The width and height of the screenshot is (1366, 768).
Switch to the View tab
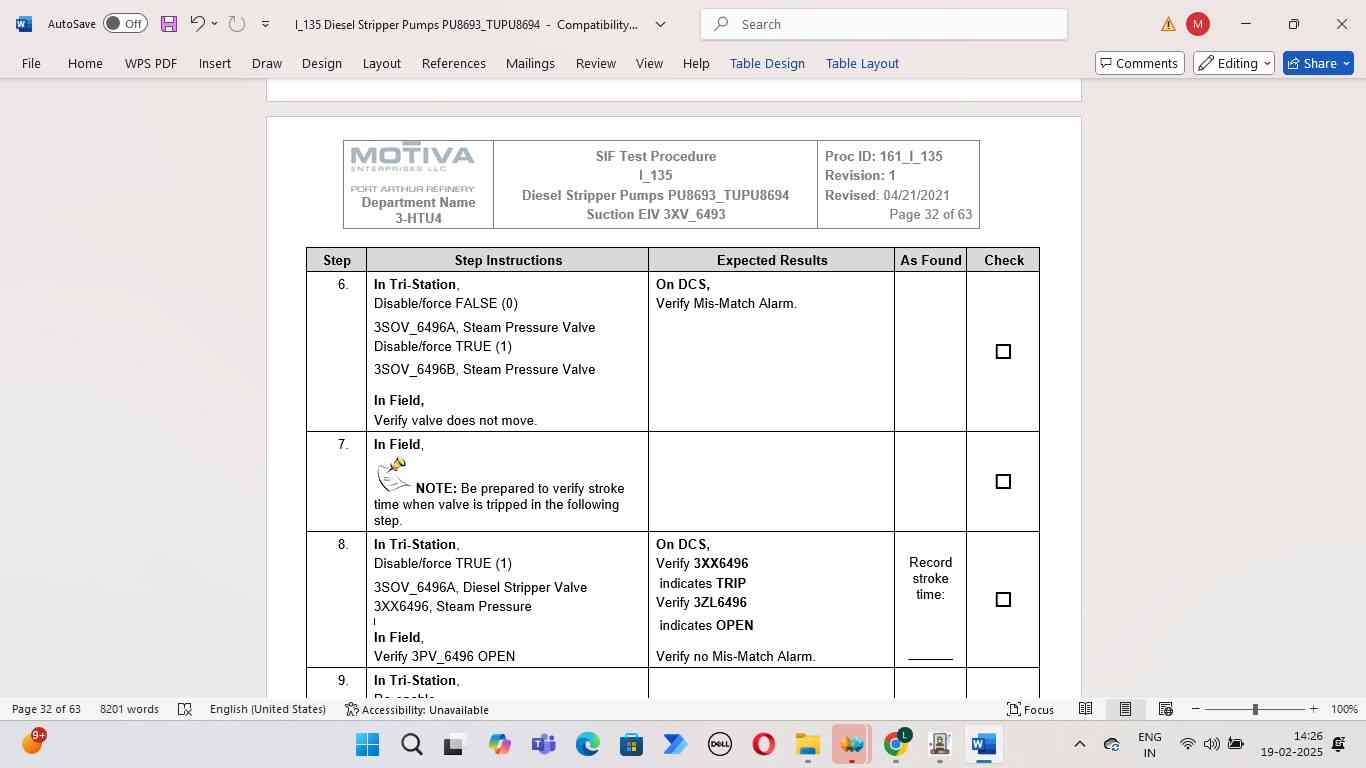(650, 63)
